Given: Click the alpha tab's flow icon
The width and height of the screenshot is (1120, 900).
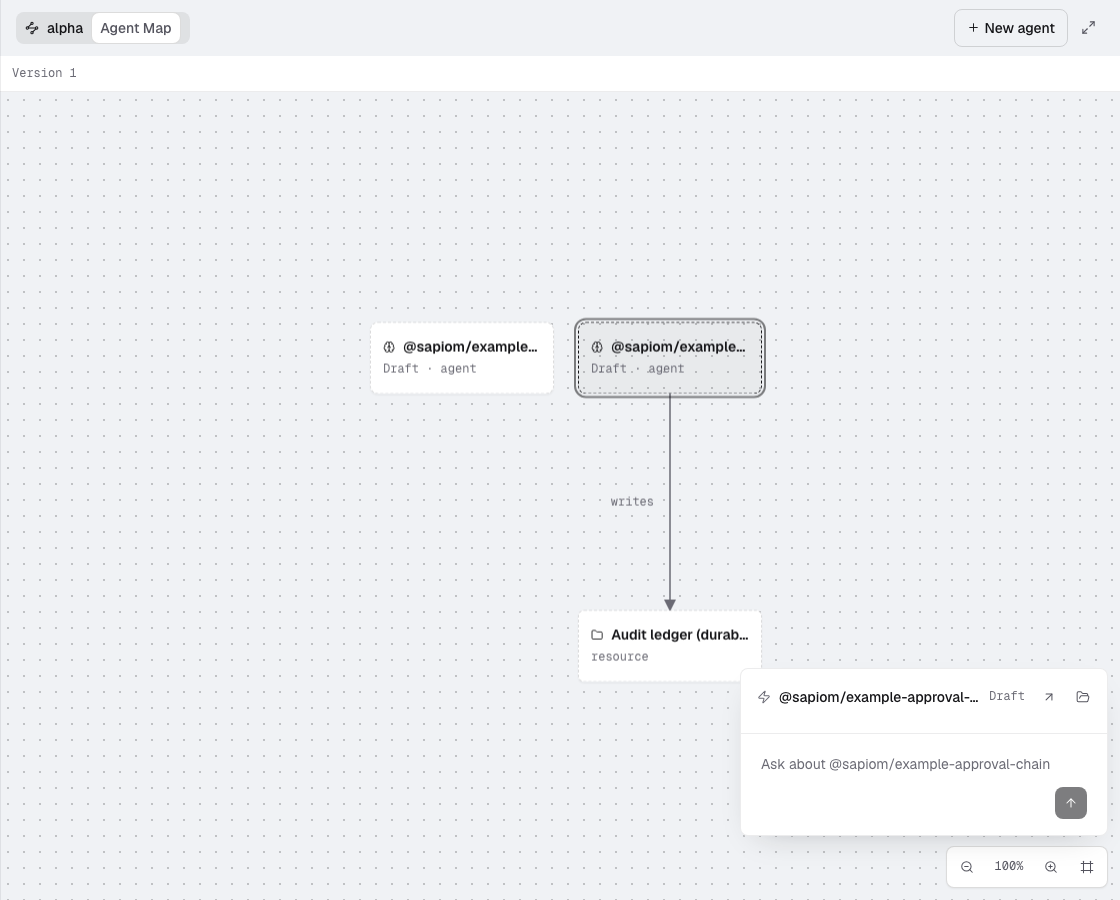Looking at the screenshot, I should point(32,28).
